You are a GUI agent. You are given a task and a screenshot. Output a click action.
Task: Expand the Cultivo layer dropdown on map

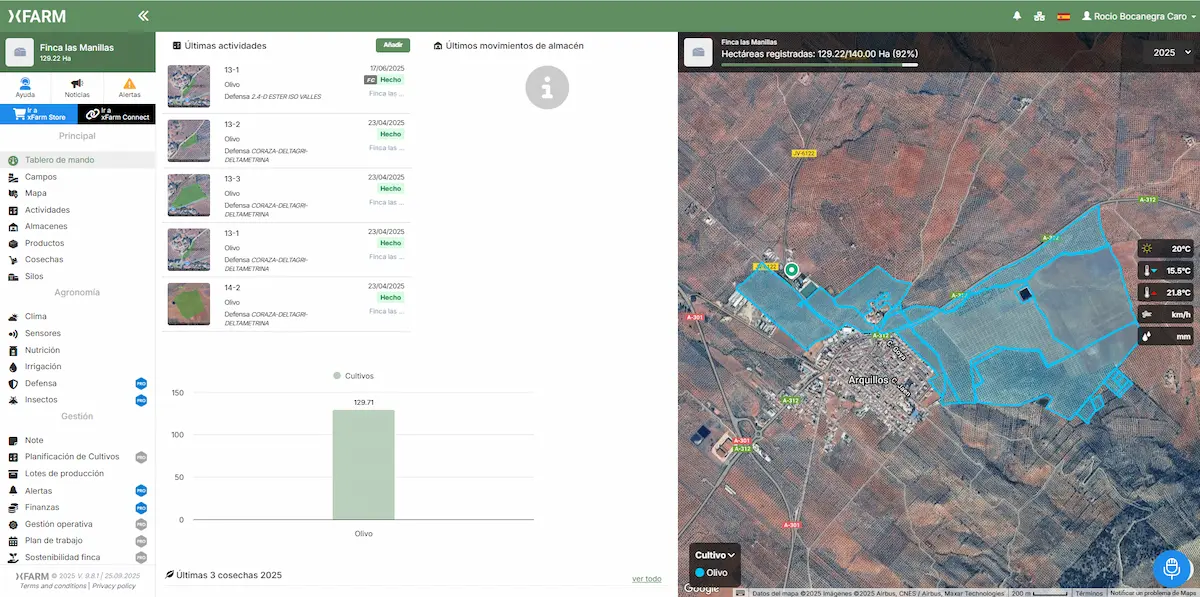click(x=715, y=555)
